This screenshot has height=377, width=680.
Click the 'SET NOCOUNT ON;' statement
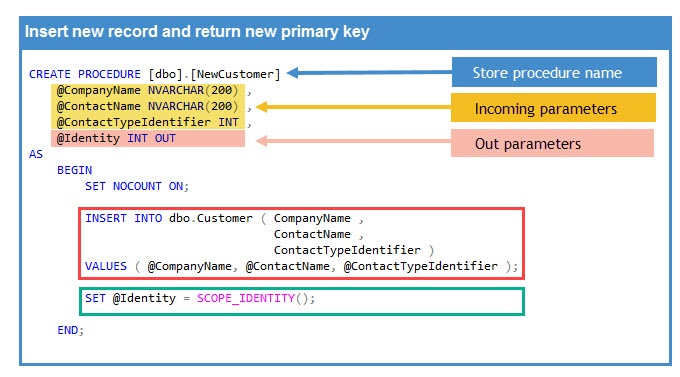point(137,186)
